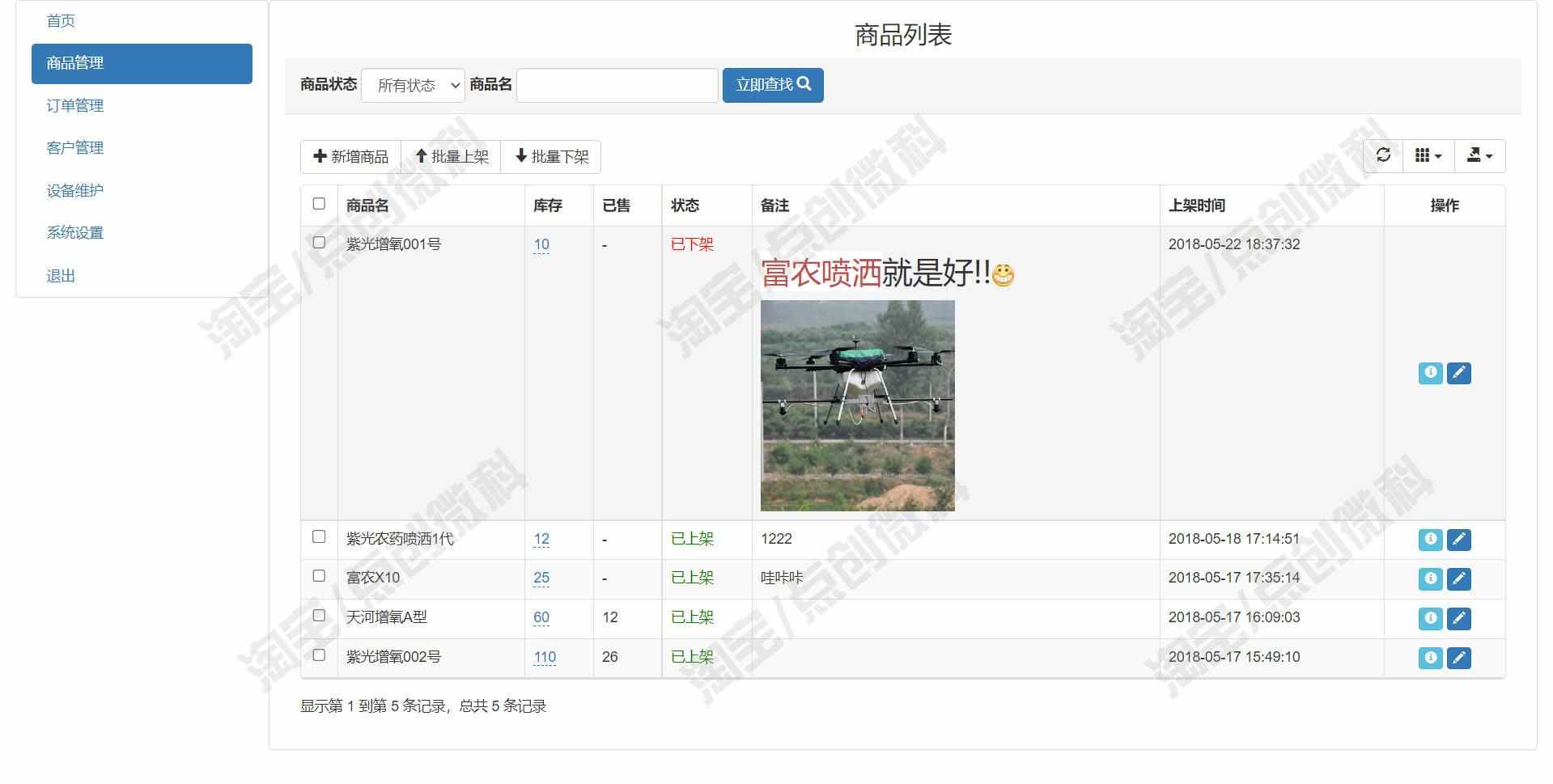Click product name 天河增氧A型
The width and height of the screenshot is (1553, 784).
click(386, 617)
